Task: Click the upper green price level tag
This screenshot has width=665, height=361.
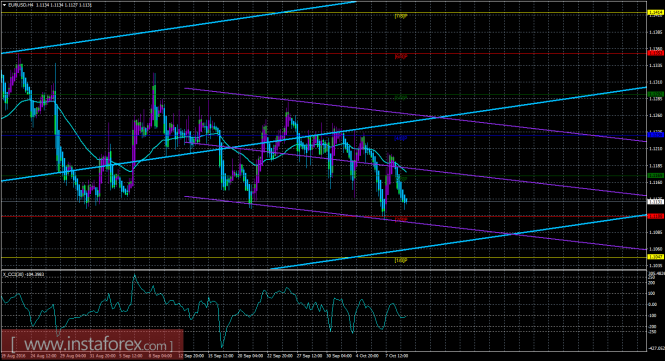Action: [656, 94]
